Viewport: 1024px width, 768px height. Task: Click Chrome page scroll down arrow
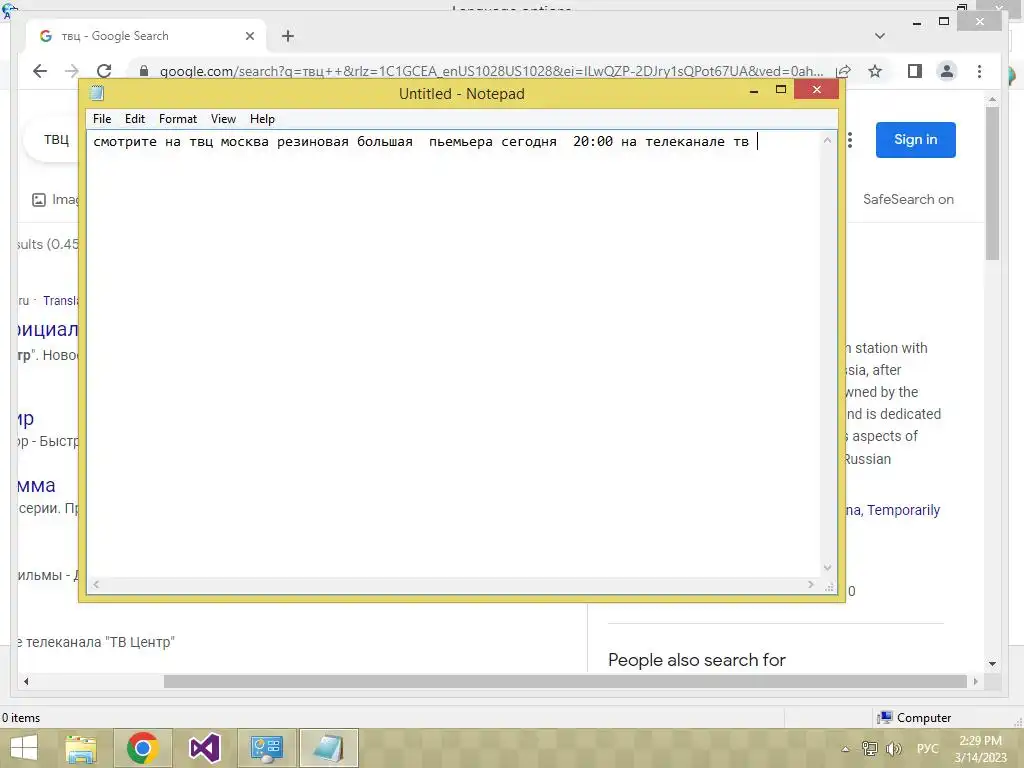(x=992, y=664)
